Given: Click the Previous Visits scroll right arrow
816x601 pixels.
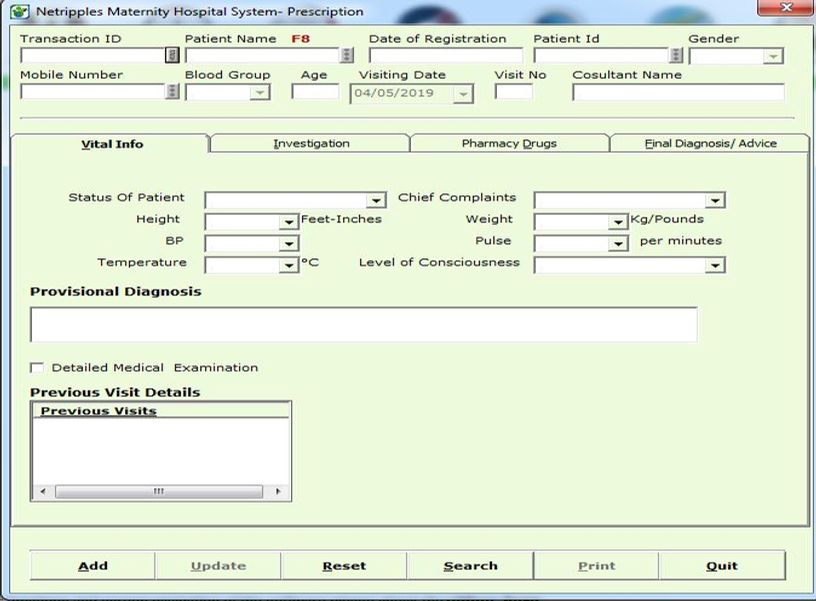Looking at the screenshot, I should [x=278, y=491].
